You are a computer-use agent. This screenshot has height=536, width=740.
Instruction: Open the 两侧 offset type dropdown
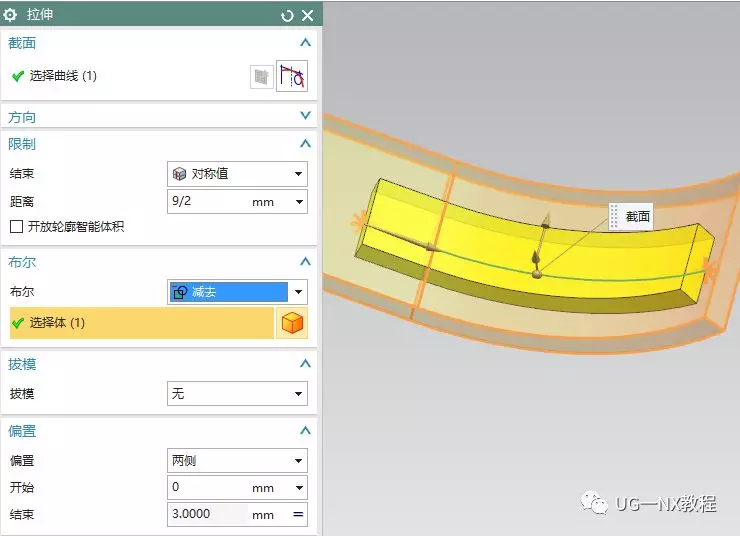(x=237, y=461)
